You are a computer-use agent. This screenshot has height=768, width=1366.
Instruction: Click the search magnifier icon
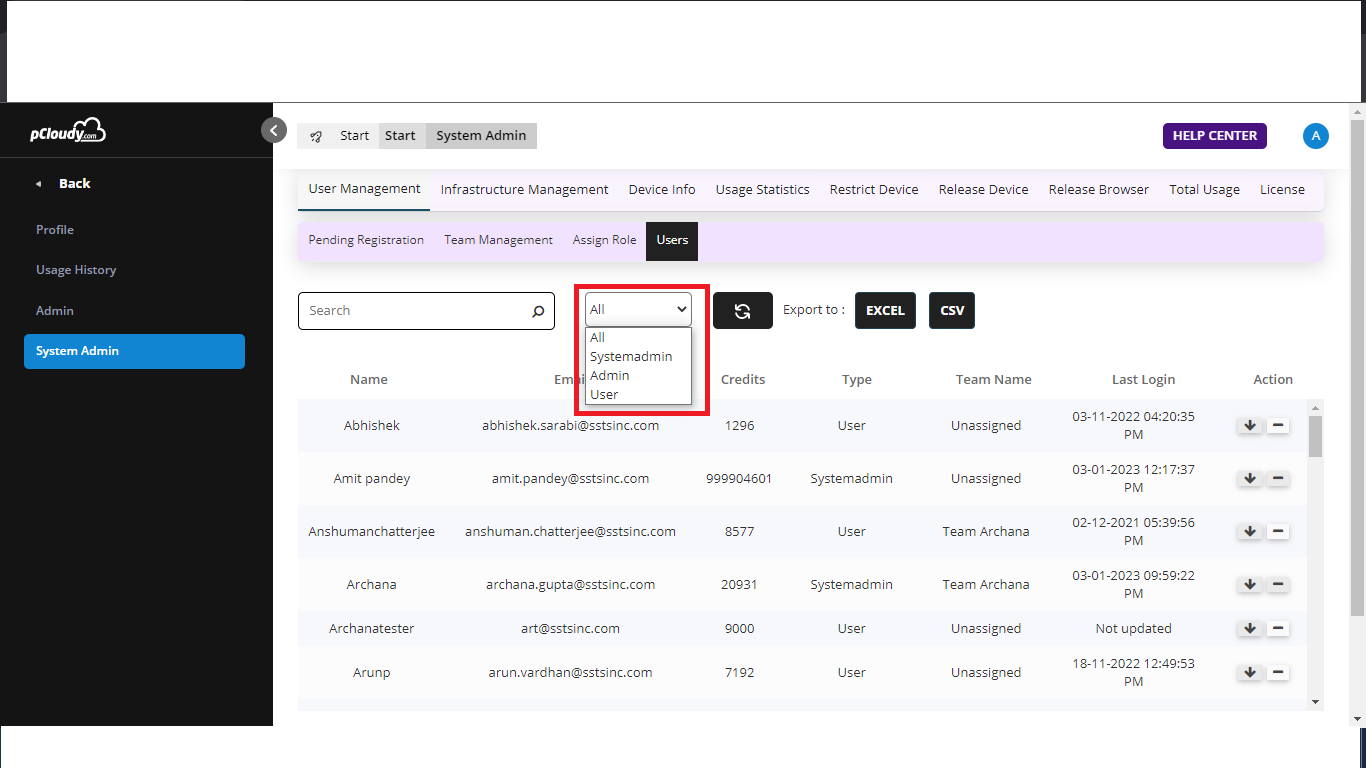[538, 311]
